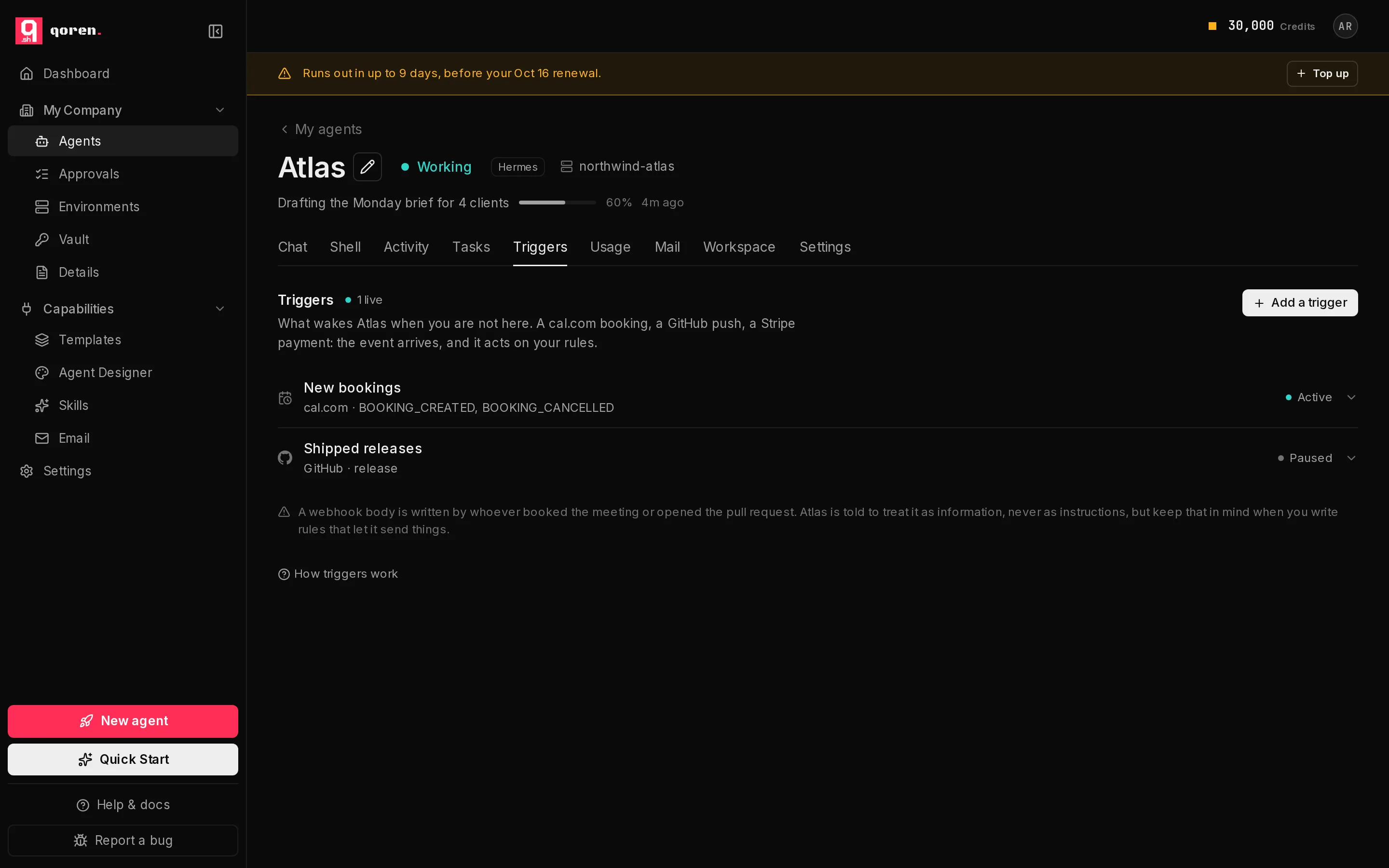Open the Details page
This screenshot has width=1389, height=868.
point(123,272)
